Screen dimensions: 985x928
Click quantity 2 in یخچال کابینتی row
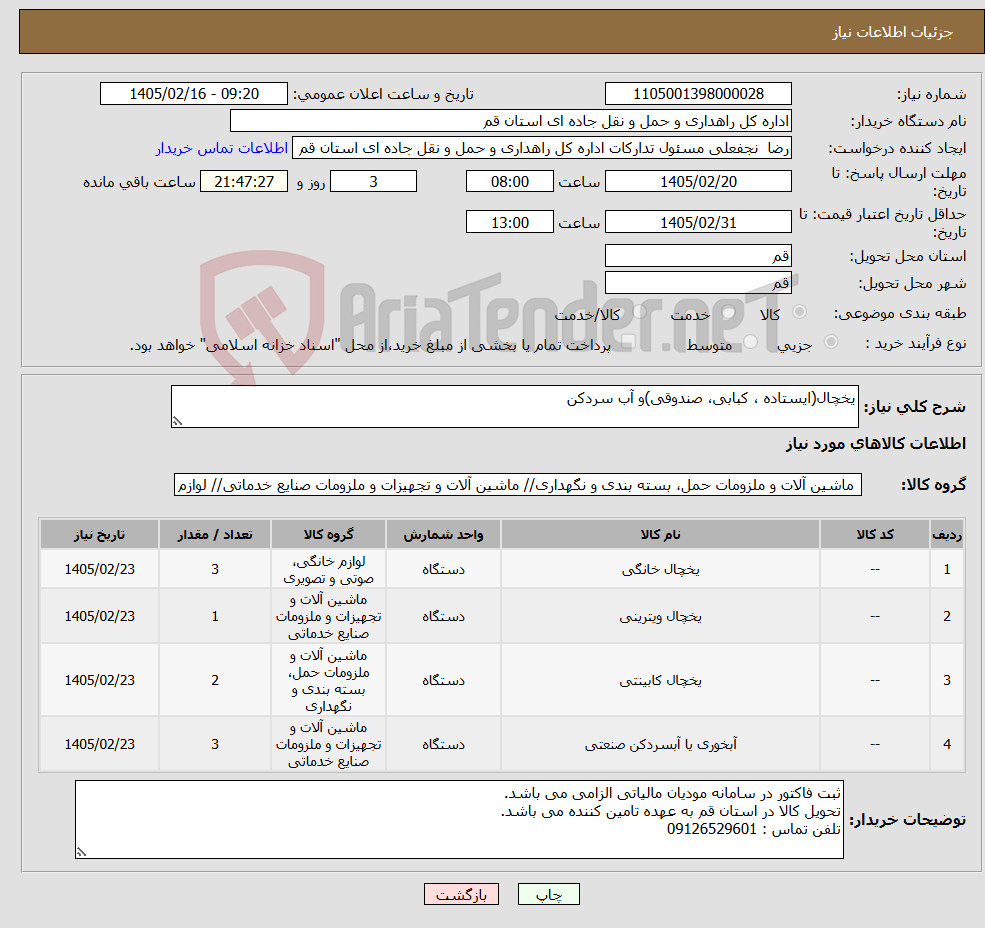click(x=215, y=680)
